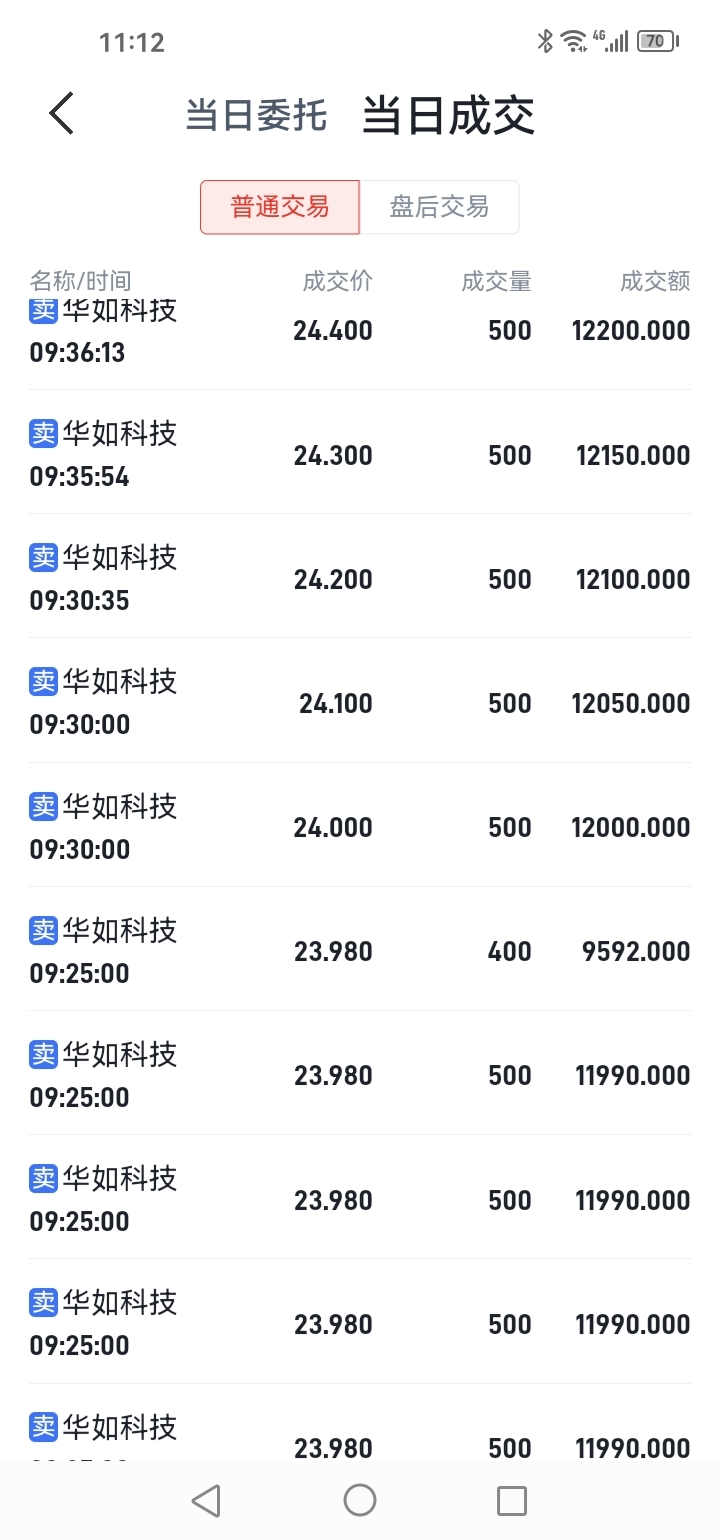Tap the sell badge on 09:35:54 trade
The height and width of the screenshot is (1540, 720).
coord(44,433)
